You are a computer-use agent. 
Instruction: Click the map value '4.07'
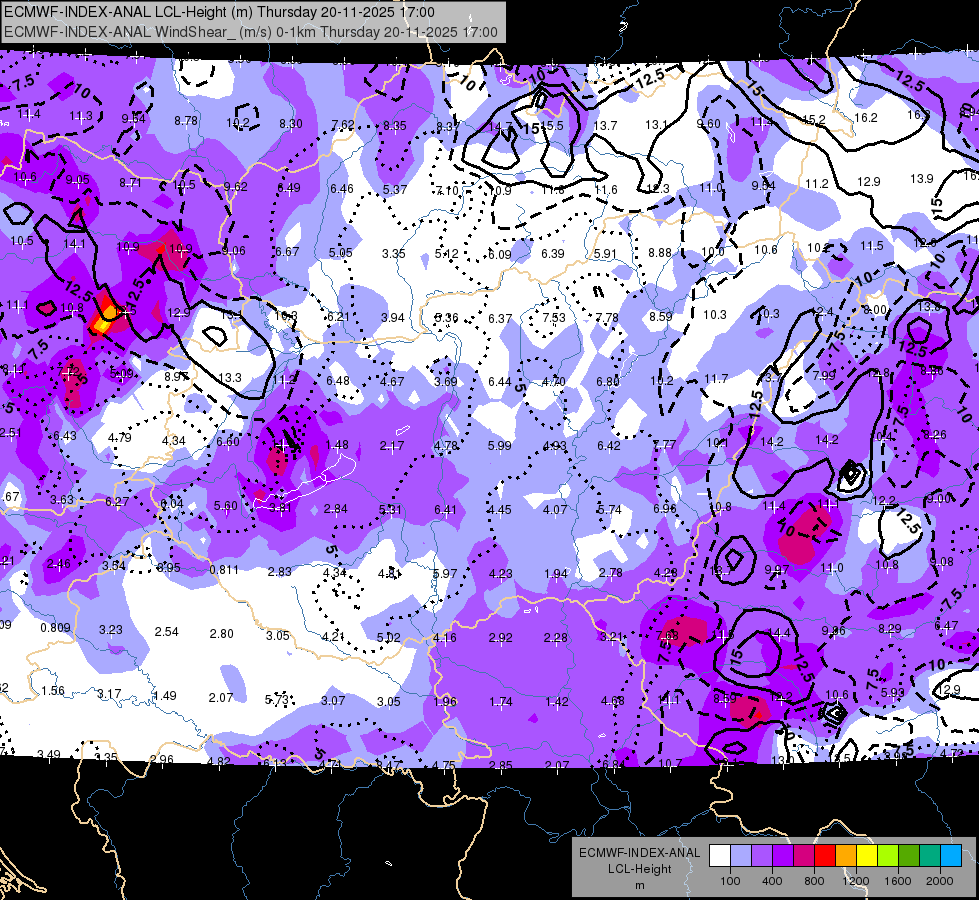(x=555, y=510)
